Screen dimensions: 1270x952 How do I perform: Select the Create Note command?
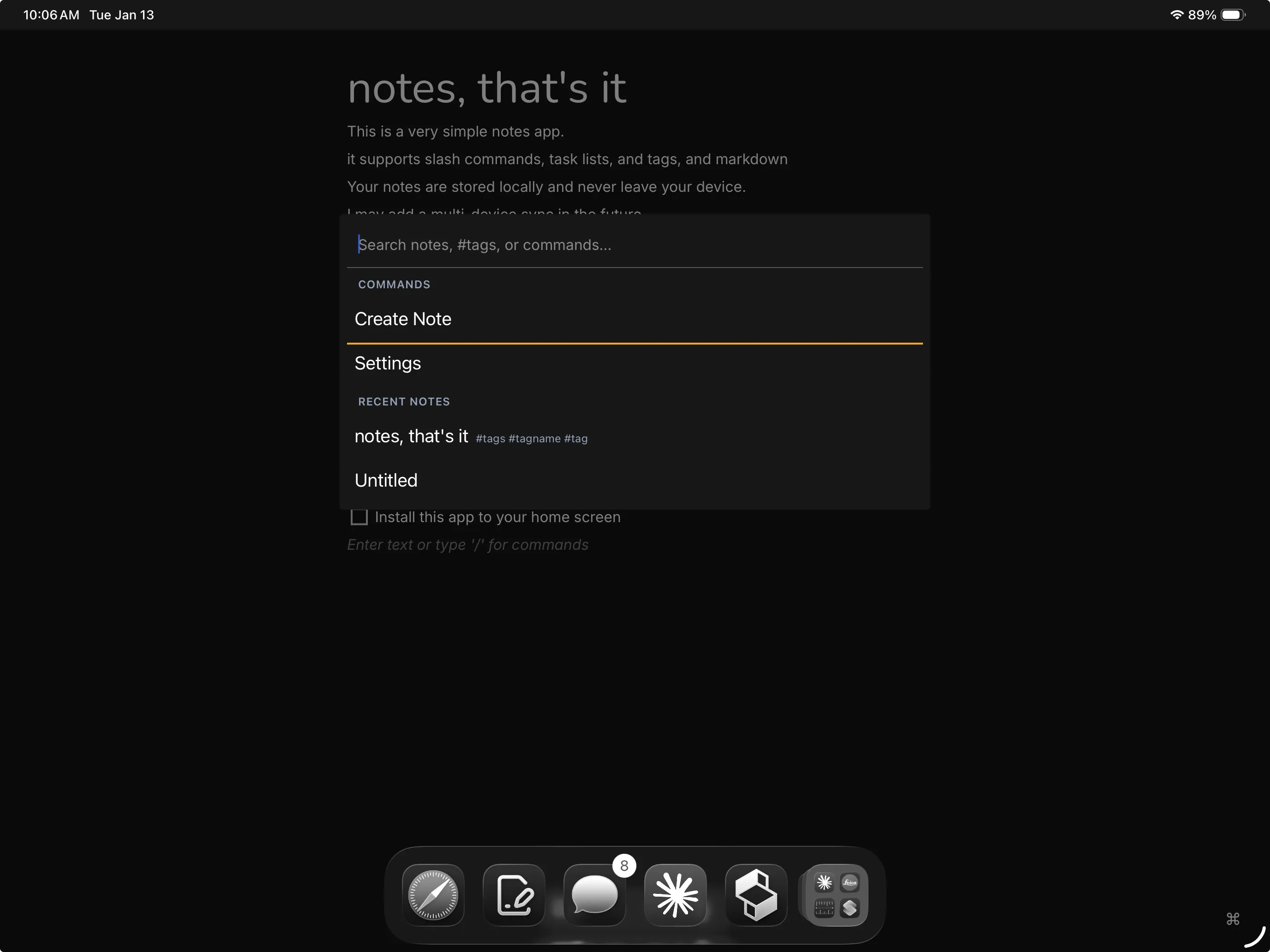(403, 319)
